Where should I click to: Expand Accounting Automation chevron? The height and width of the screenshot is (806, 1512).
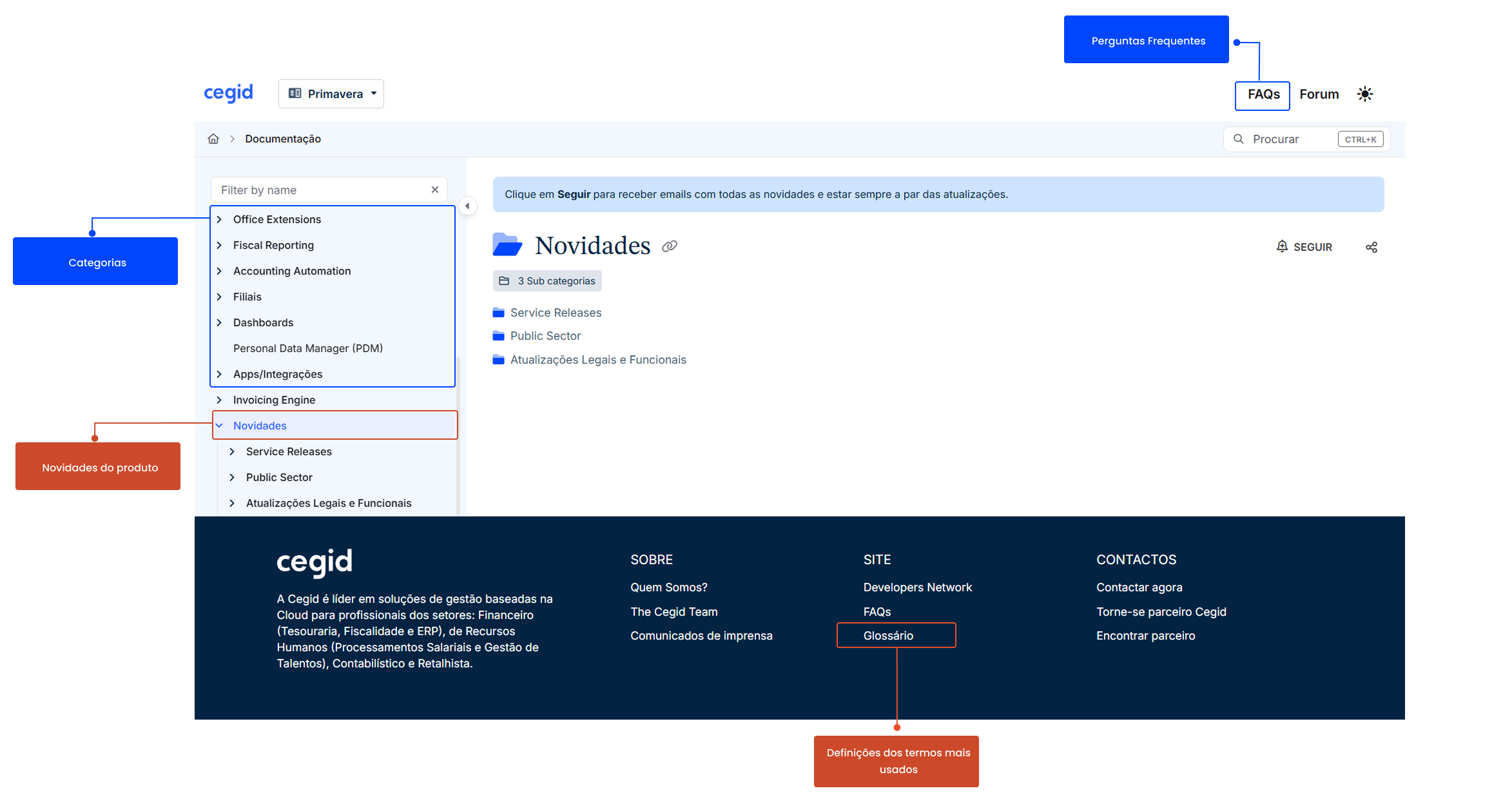click(x=219, y=271)
